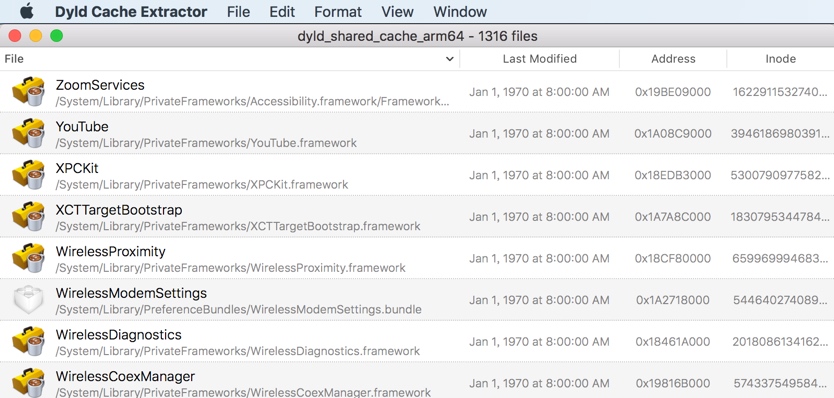Click address 0x18461A000
The height and width of the screenshot is (398, 834).
tap(673, 341)
